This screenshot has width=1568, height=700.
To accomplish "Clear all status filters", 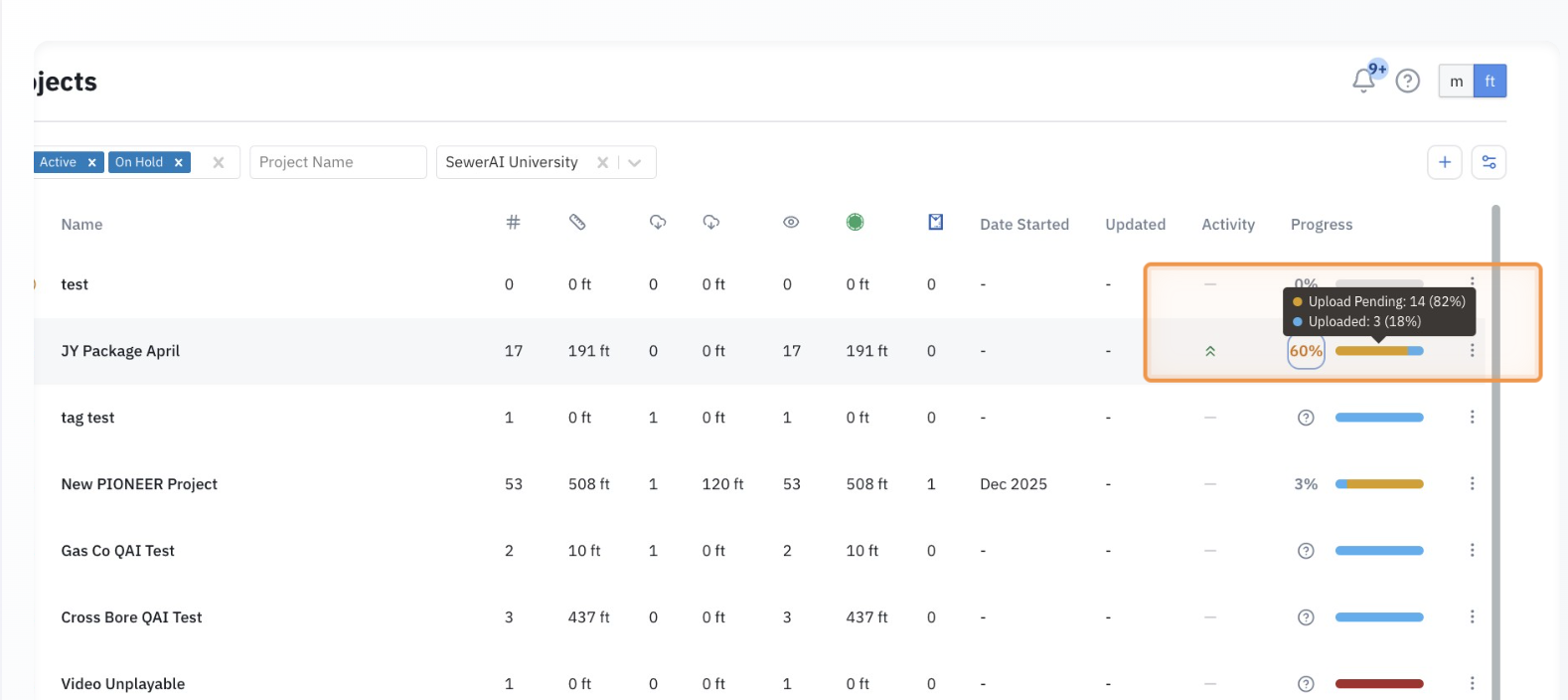I will (x=219, y=163).
